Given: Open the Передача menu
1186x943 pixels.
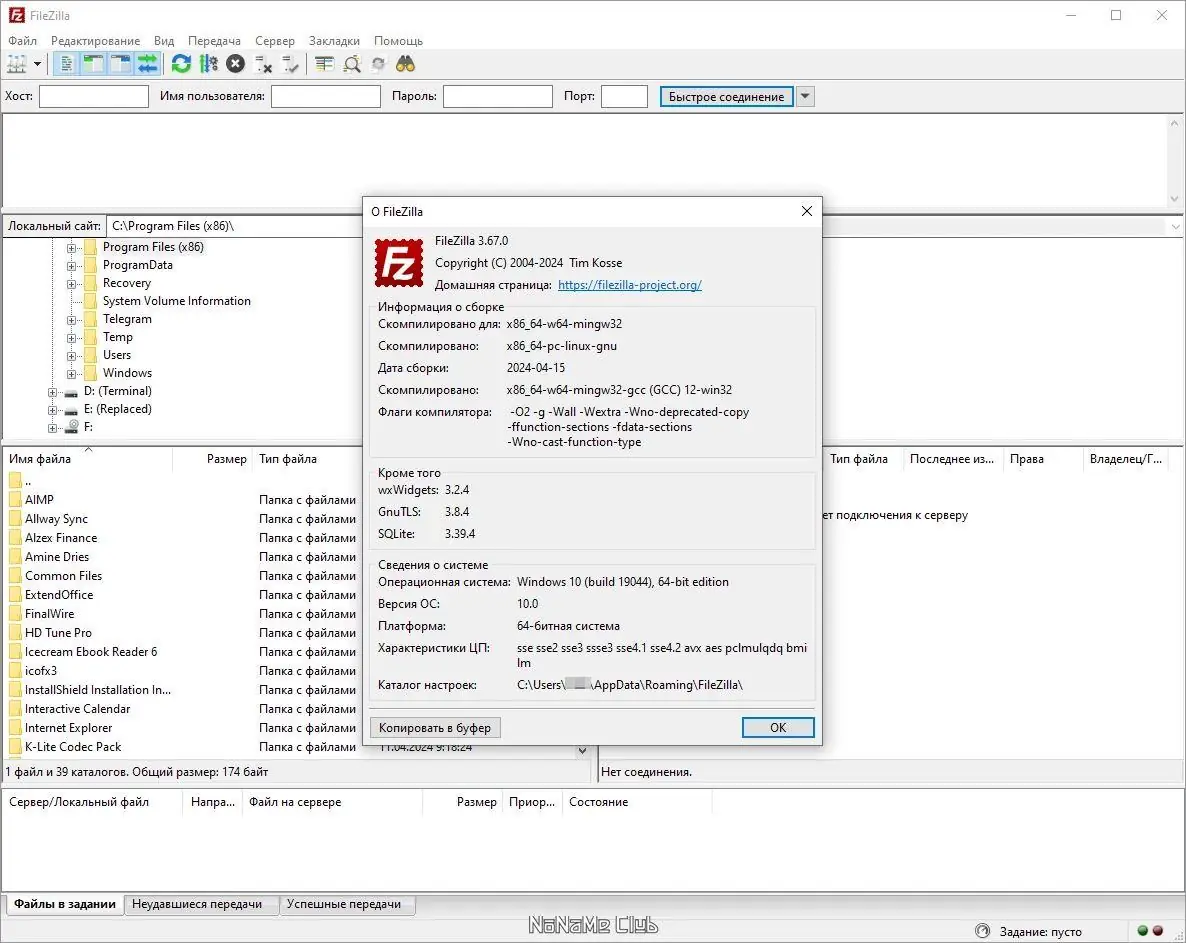Looking at the screenshot, I should click(x=214, y=41).
